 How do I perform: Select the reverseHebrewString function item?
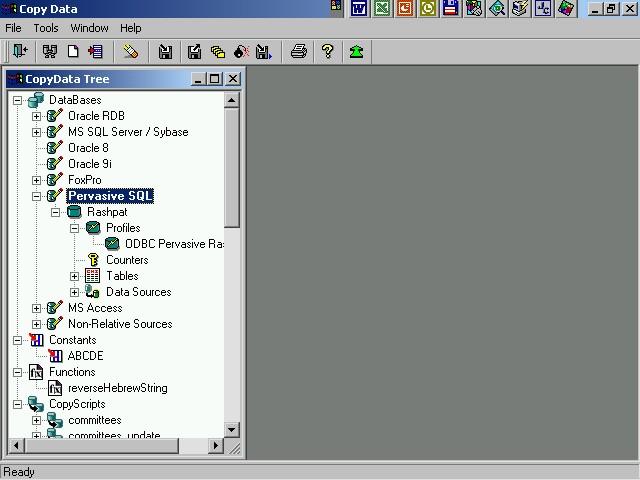(x=117, y=388)
